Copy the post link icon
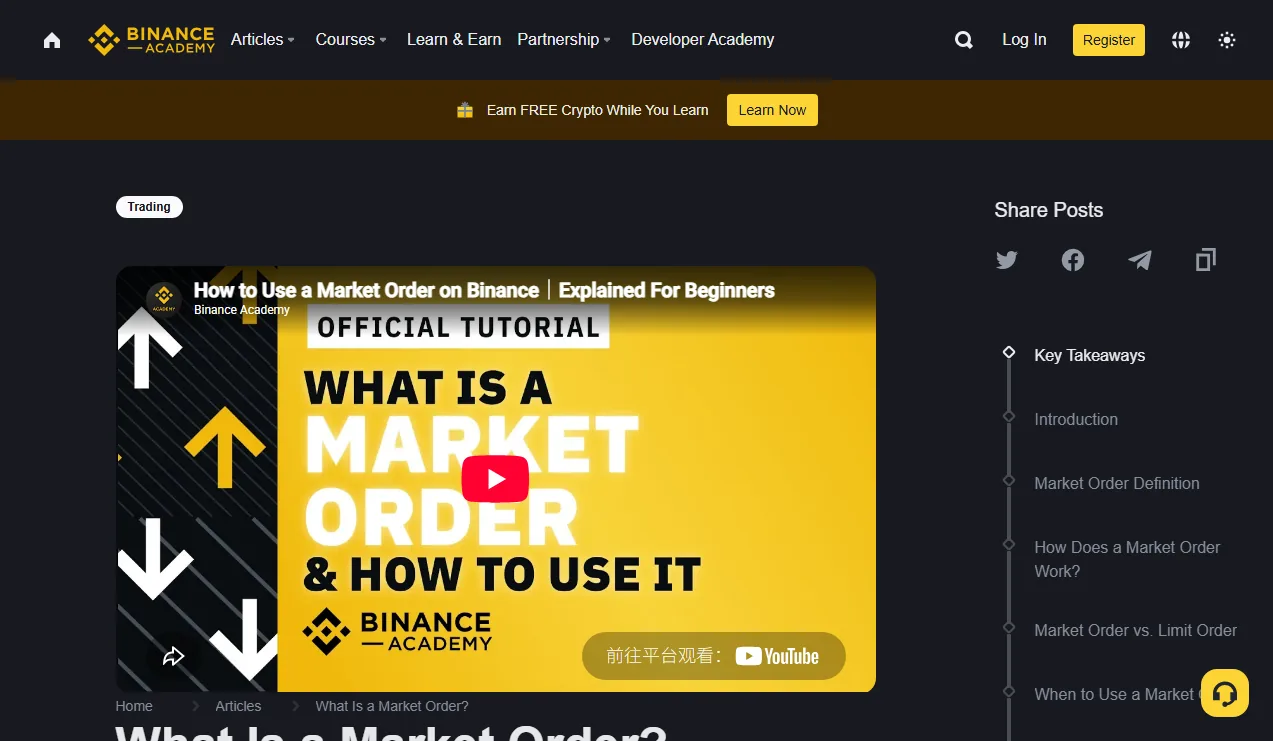The width and height of the screenshot is (1273, 741). pos(1206,260)
